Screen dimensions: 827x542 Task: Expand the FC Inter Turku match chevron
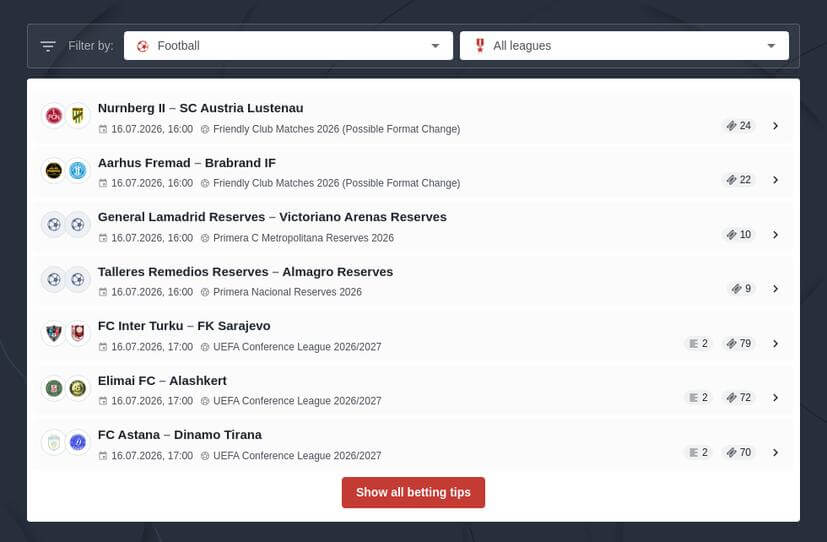[775, 344]
